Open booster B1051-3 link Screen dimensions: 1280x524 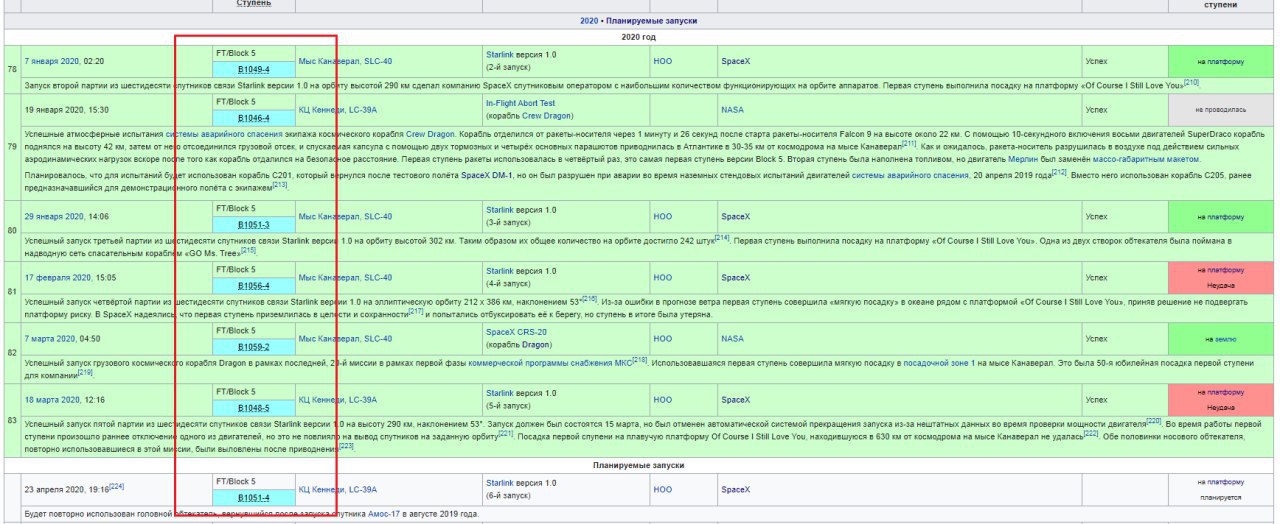click(253, 224)
